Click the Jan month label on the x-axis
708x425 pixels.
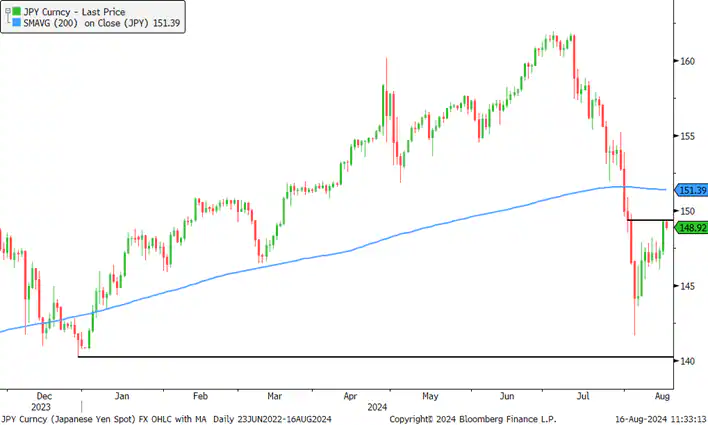tap(122, 396)
